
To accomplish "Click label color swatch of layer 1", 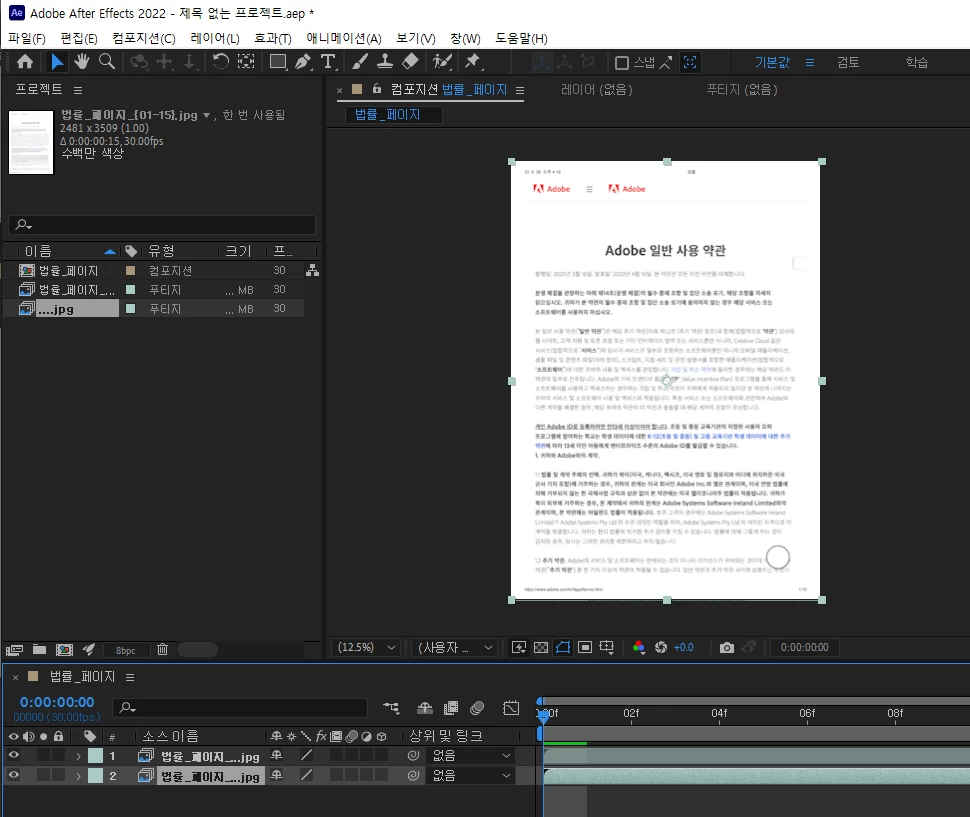I will coord(95,756).
